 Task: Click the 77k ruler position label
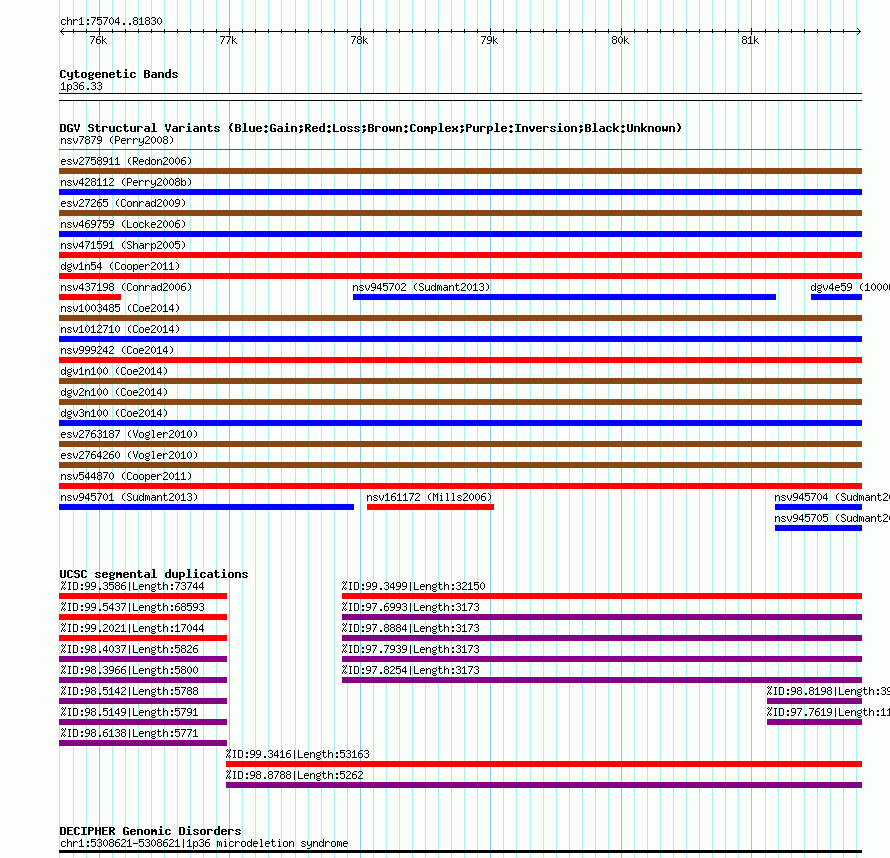tap(228, 40)
